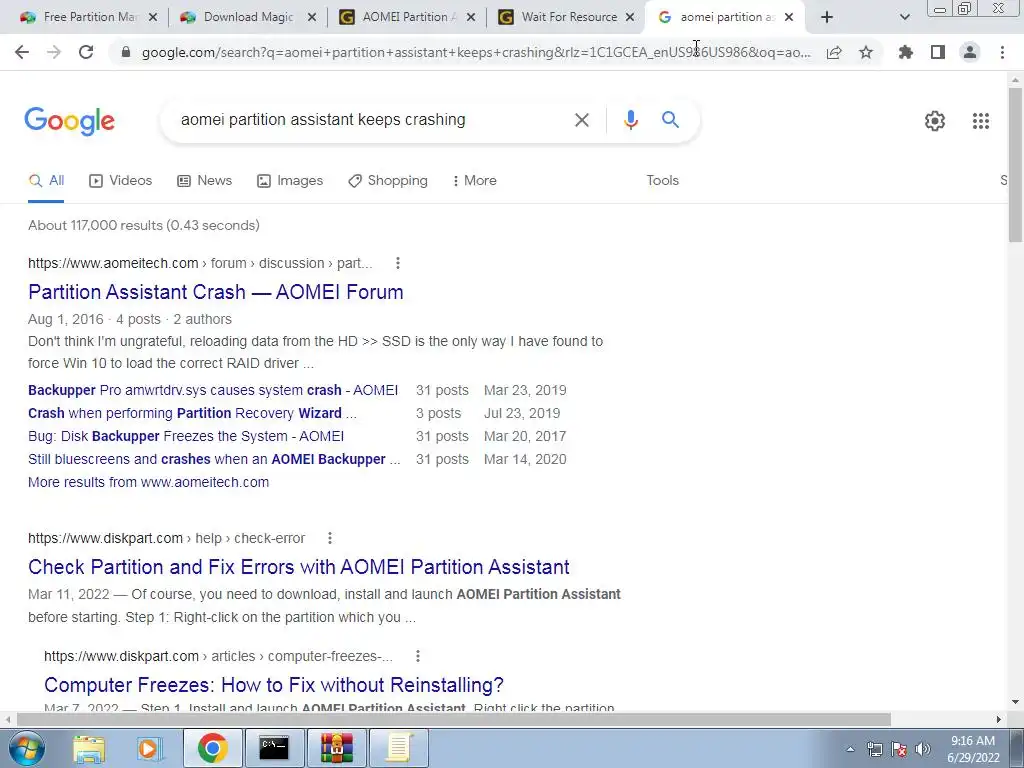Open Windows Media Player taskbar icon

[150, 749]
